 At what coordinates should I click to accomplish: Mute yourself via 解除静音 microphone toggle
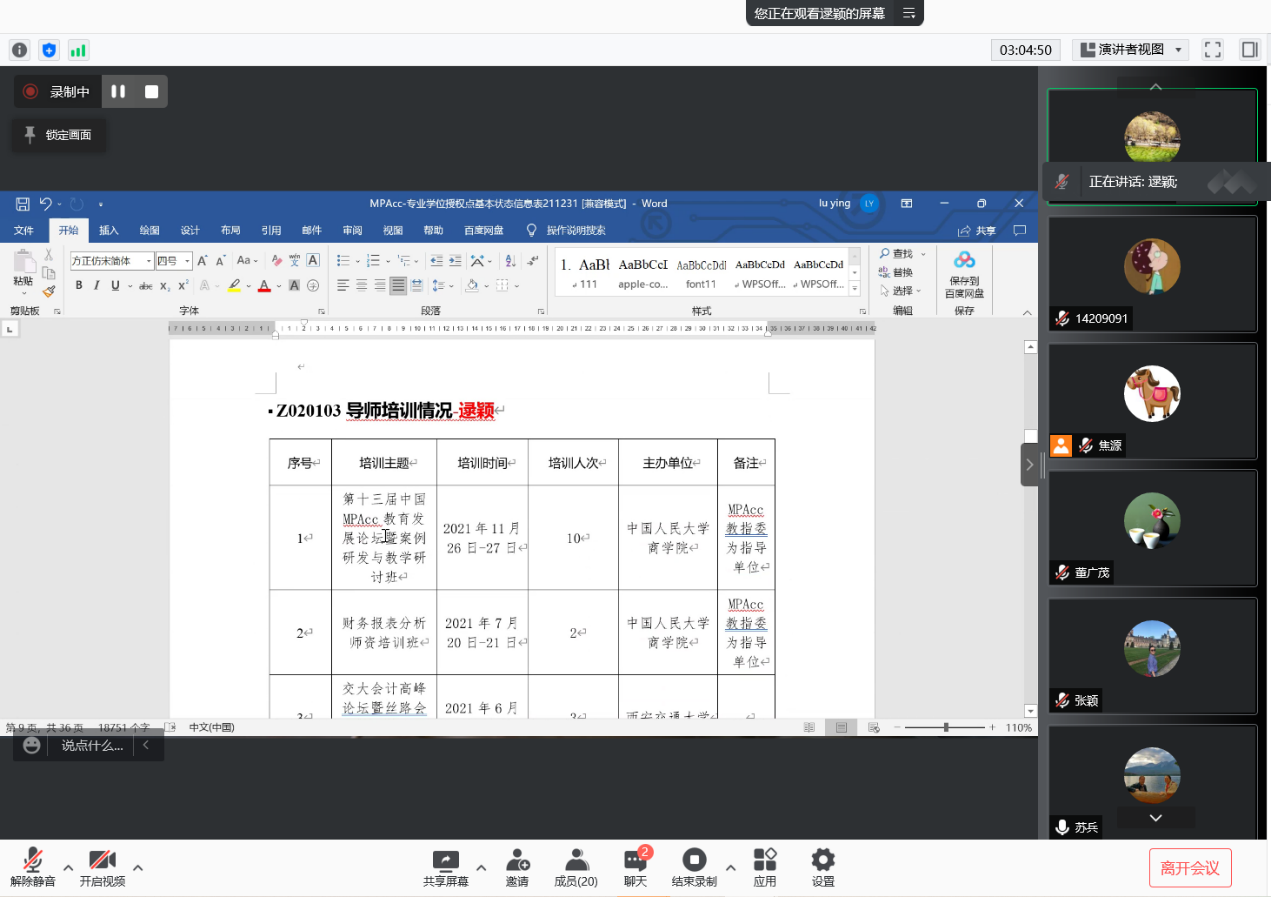(33, 866)
